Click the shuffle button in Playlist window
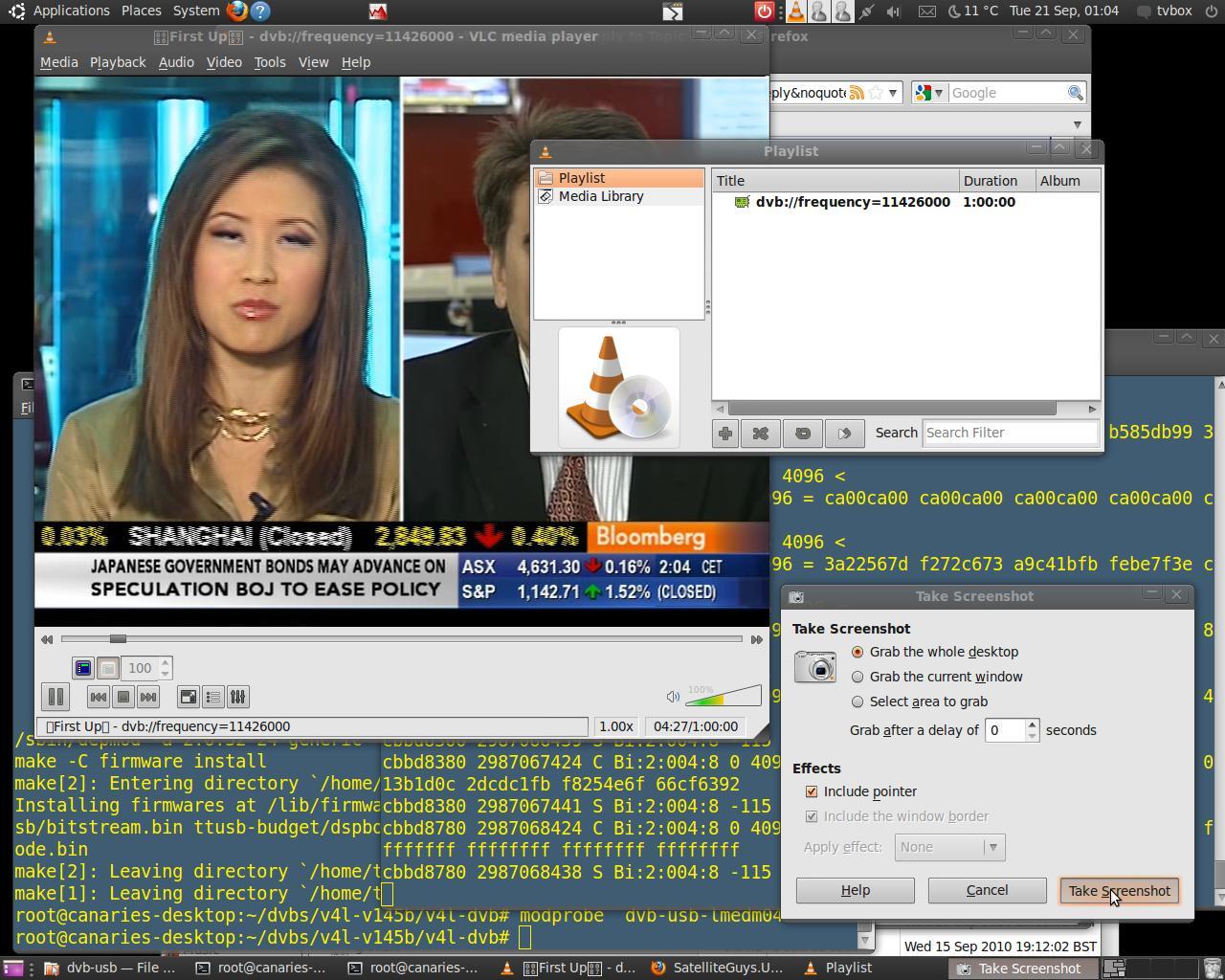 pos(761,434)
